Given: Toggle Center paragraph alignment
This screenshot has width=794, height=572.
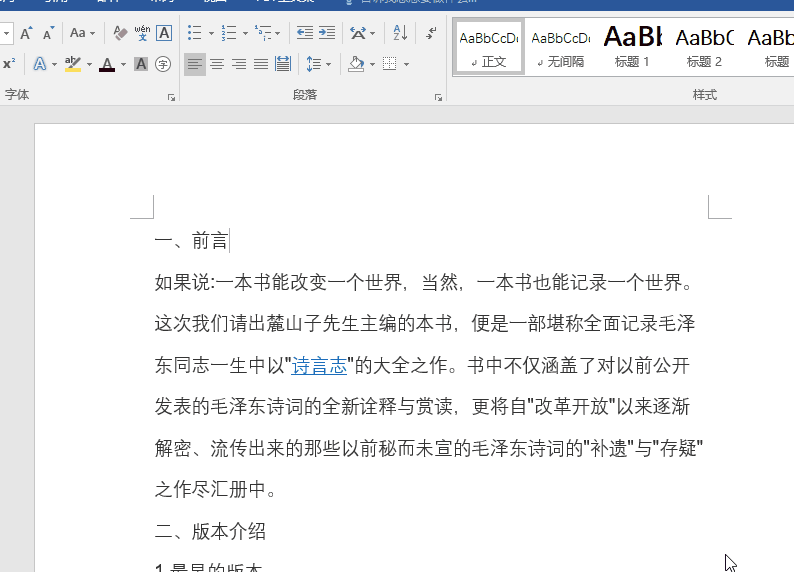Looking at the screenshot, I should tap(216, 65).
